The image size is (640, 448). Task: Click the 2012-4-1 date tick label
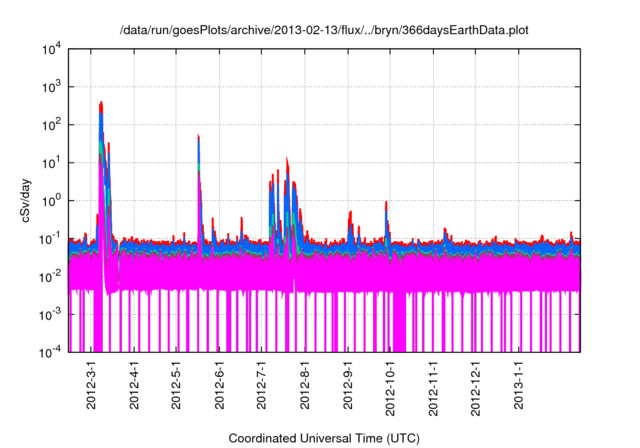(x=134, y=384)
